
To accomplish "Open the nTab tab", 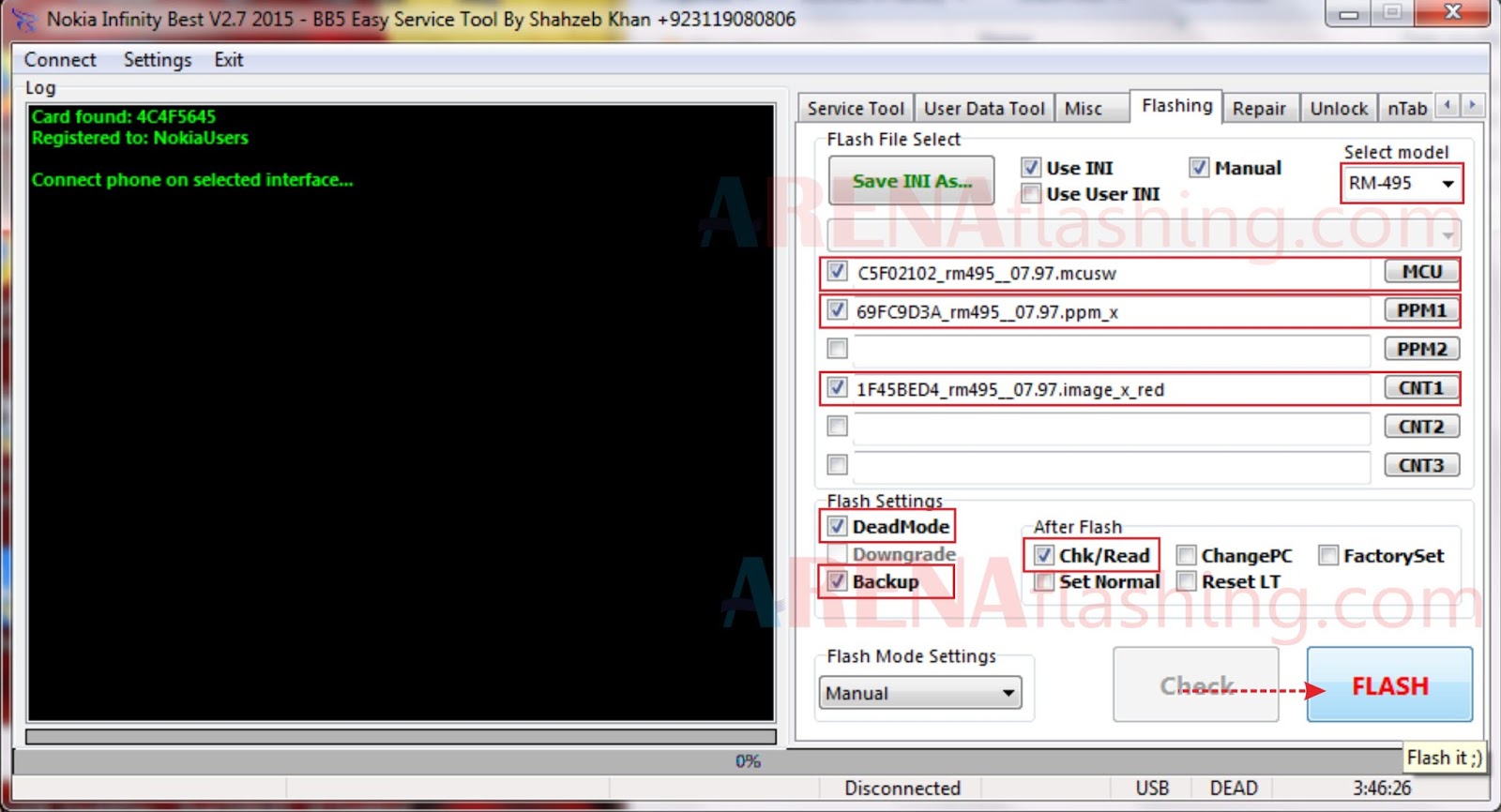I will (1407, 109).
